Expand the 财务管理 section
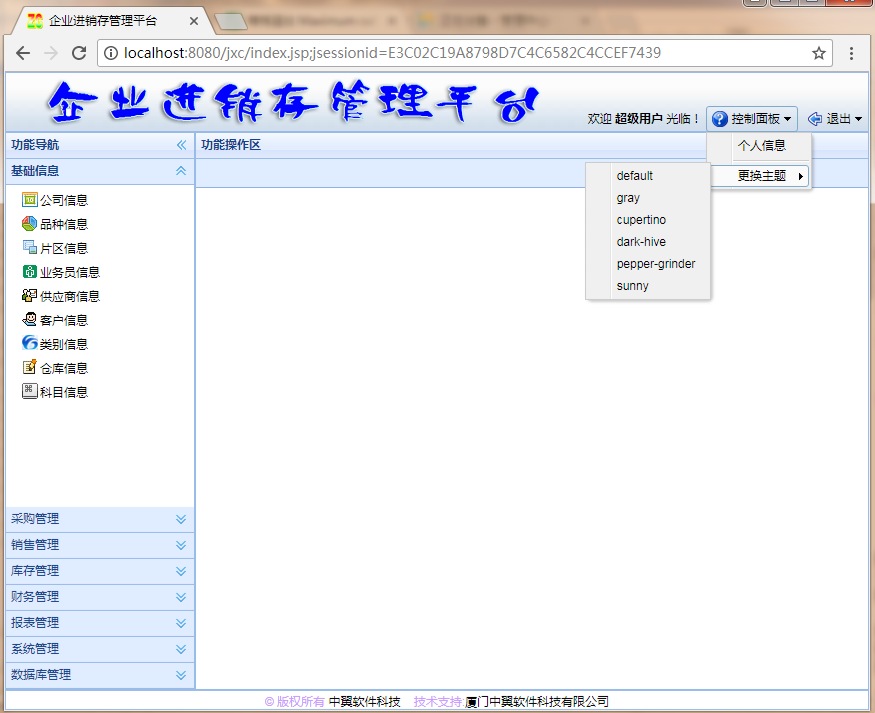This screenshot has width=875, height=713. [x=99, y=596]
